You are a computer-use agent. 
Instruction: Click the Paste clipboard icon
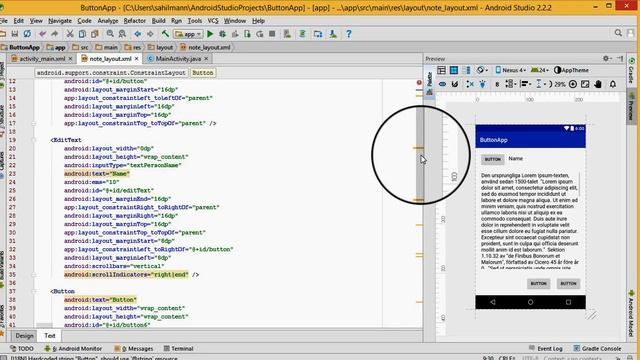click(95, 34)
